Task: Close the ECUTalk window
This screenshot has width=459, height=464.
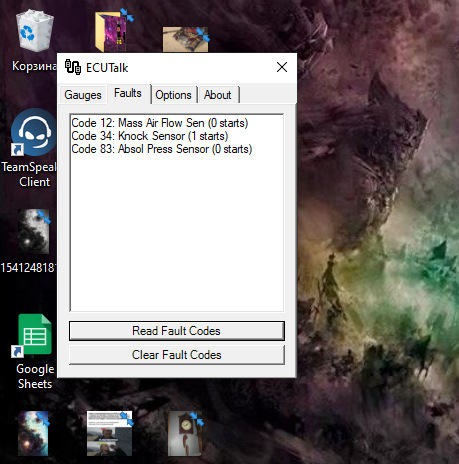Action: tap(282, 67)
